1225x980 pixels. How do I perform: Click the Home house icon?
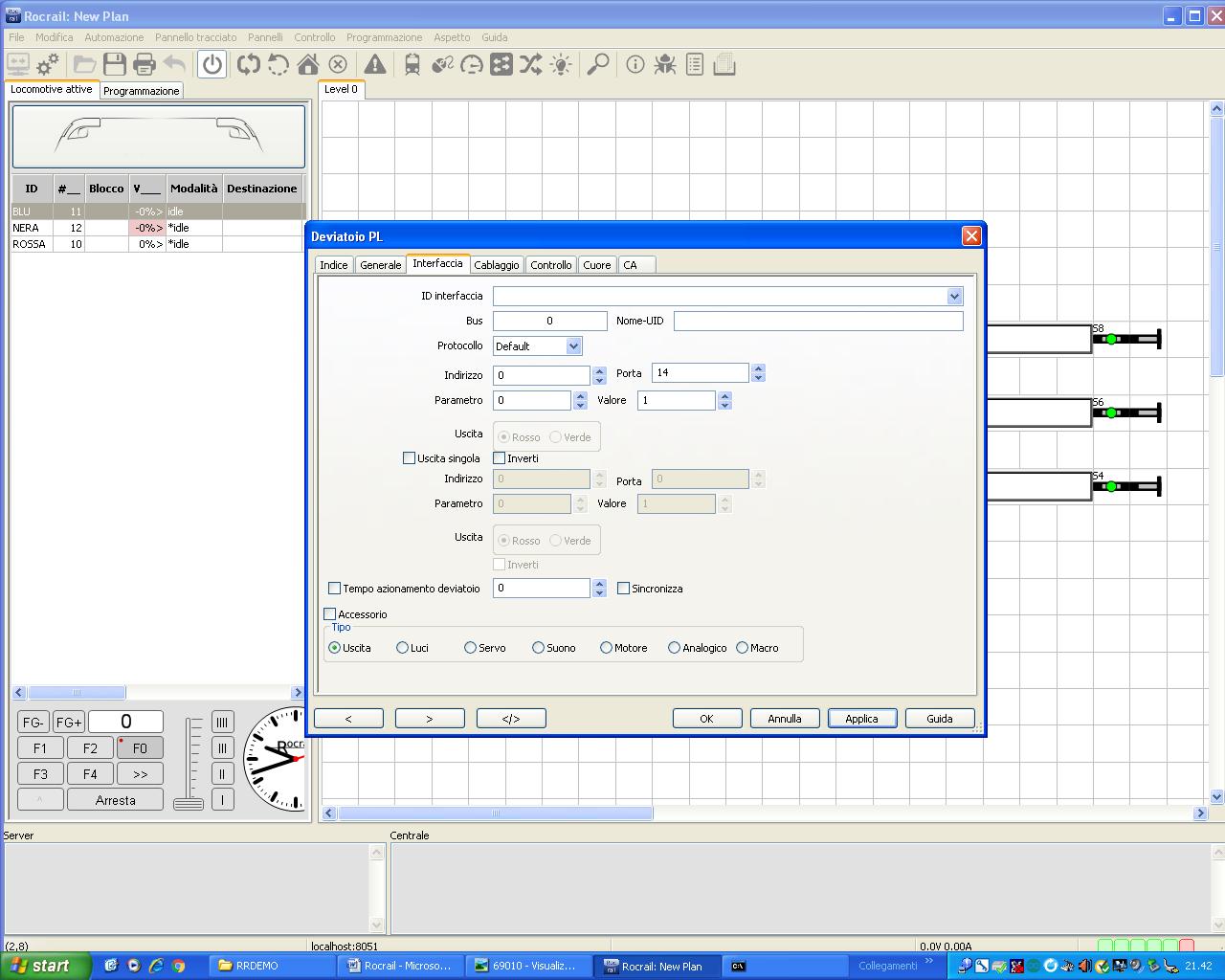point(308,64)
